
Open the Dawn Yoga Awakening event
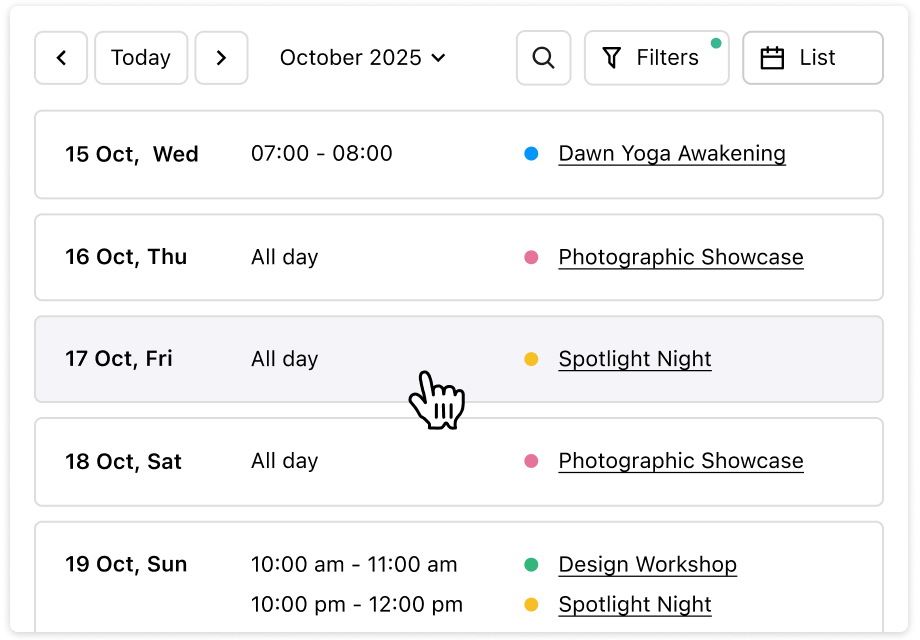(x=672, y=154)
